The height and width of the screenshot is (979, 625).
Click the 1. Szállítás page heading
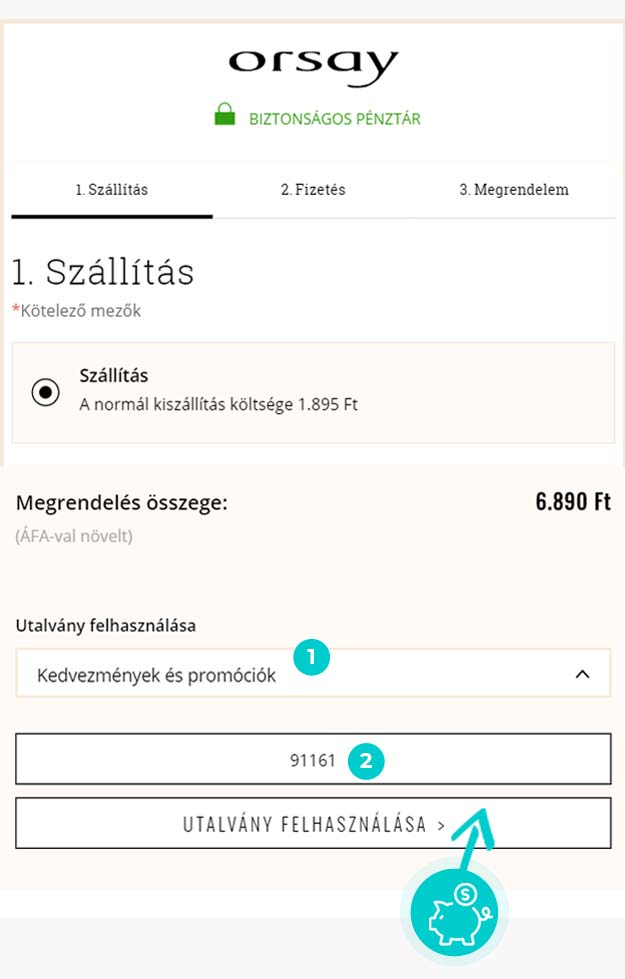coord(103,272)
